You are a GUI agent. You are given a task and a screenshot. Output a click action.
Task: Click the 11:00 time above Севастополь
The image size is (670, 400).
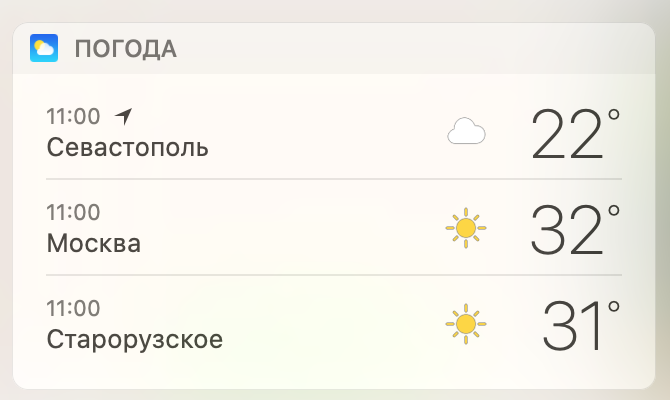tap(73, 116)
